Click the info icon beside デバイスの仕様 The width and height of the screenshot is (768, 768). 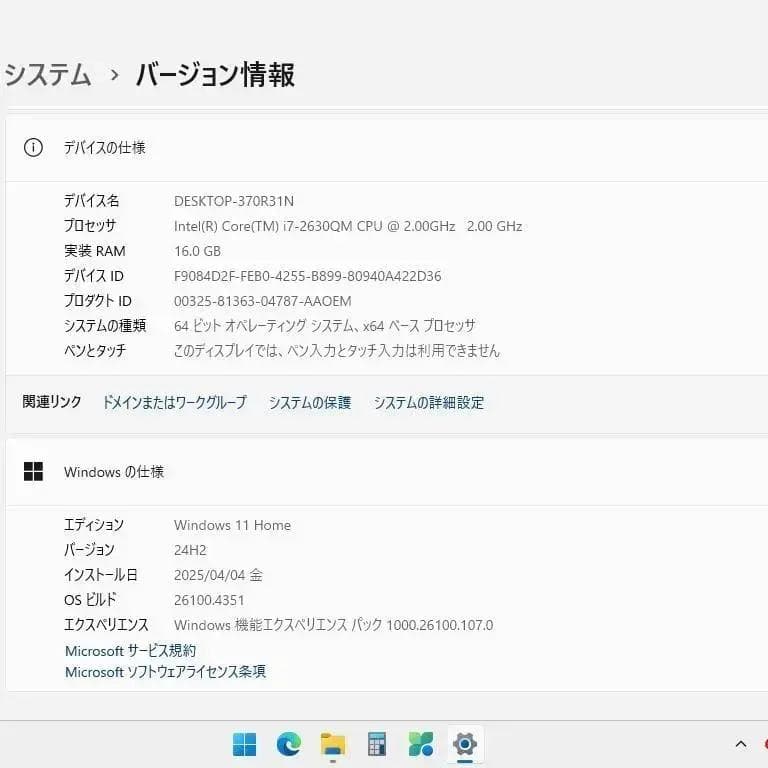(33, 147)
